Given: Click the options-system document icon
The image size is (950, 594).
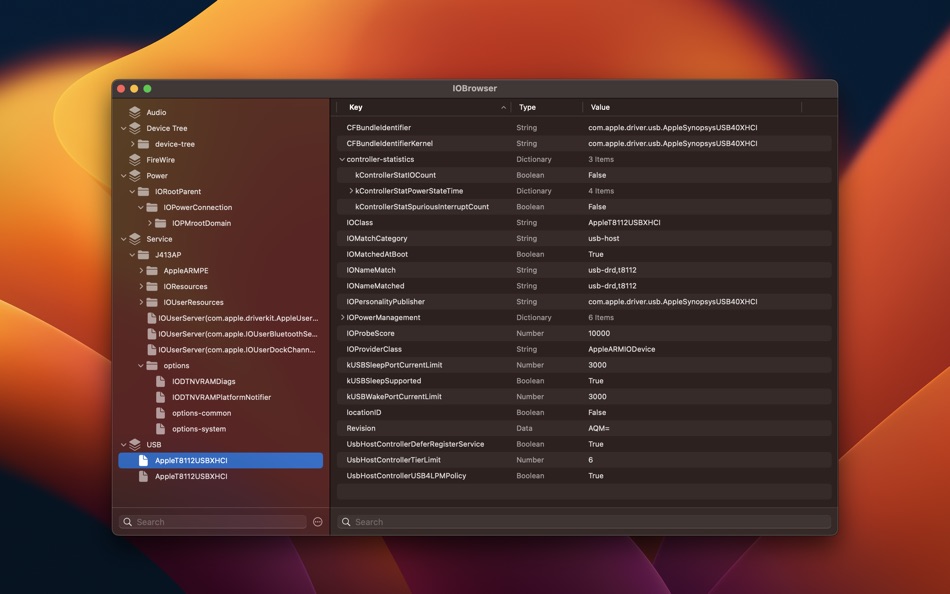Looking at the screenshot, I should tap(161, 429).
